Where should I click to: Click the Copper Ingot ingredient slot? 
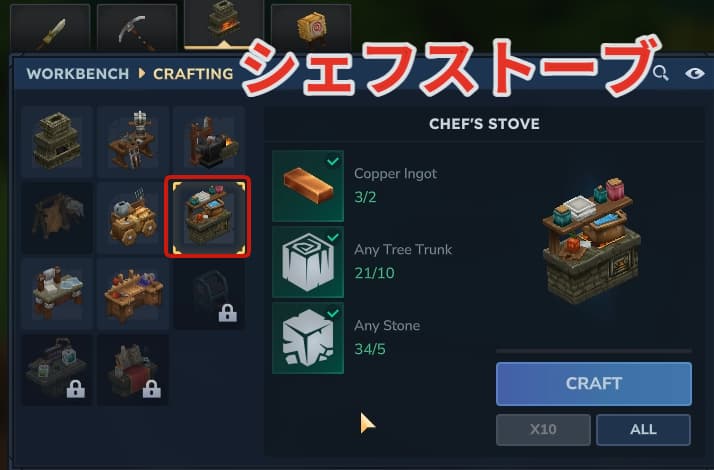tap(308, 186)
